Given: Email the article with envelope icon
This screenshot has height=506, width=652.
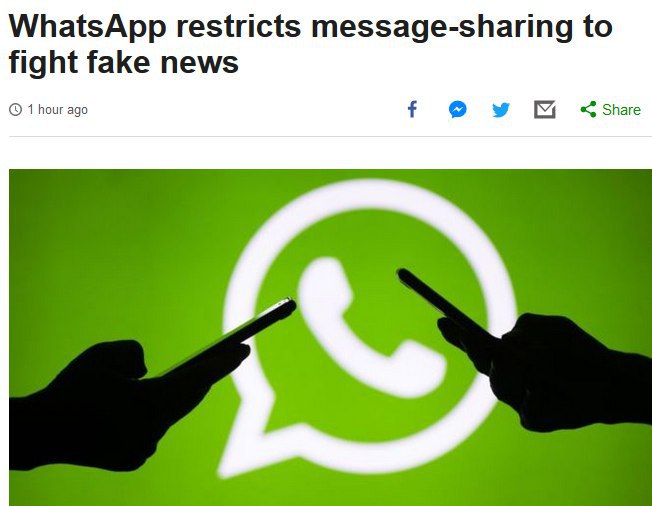Looking at the screenshot, I should click(545, 109).
